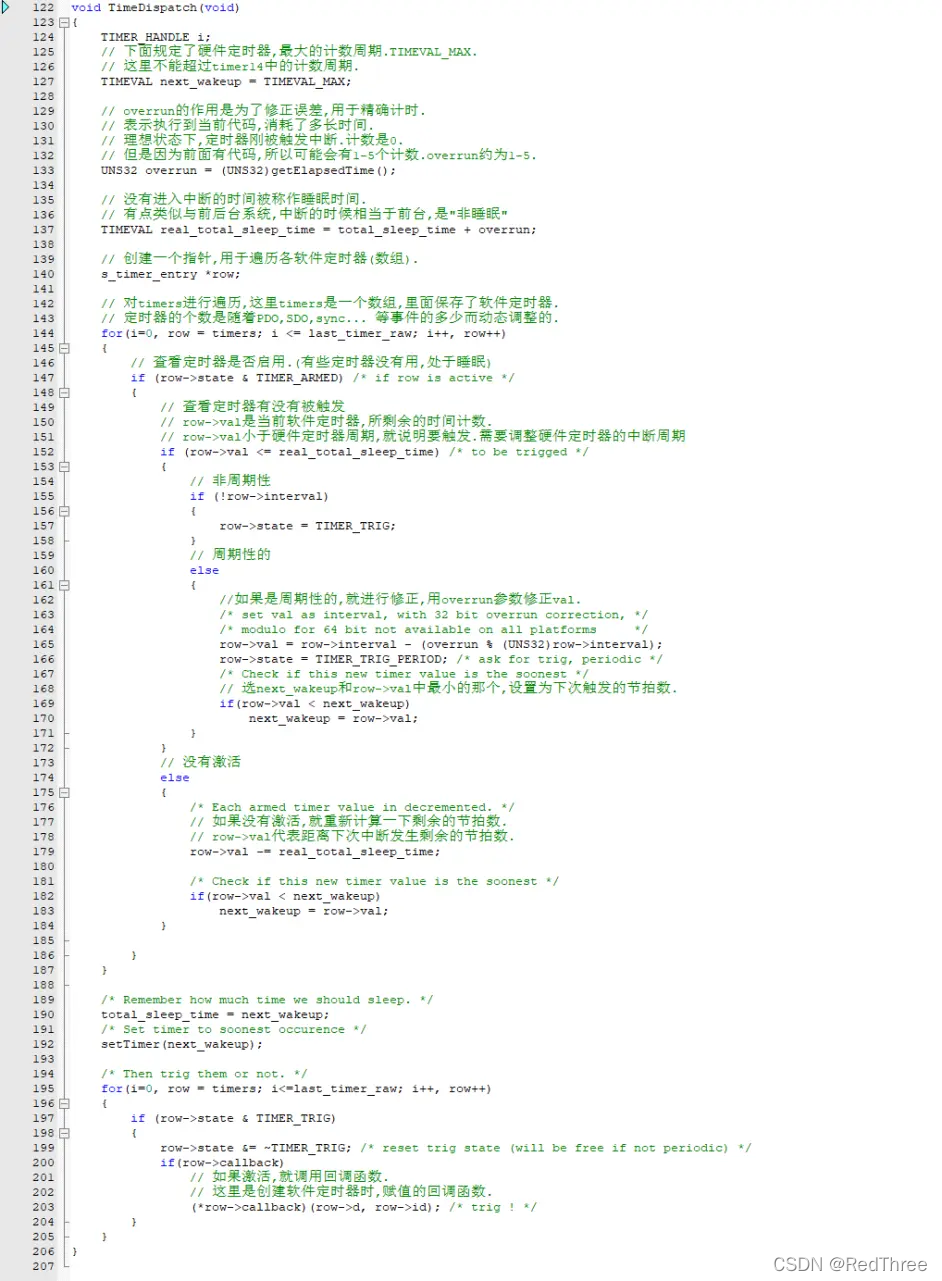The height and width of the screenshot is (1281, 942).
Task: Click 'total_sleep_time = next_wakeup;' statement
Action: coord(215,1014)
